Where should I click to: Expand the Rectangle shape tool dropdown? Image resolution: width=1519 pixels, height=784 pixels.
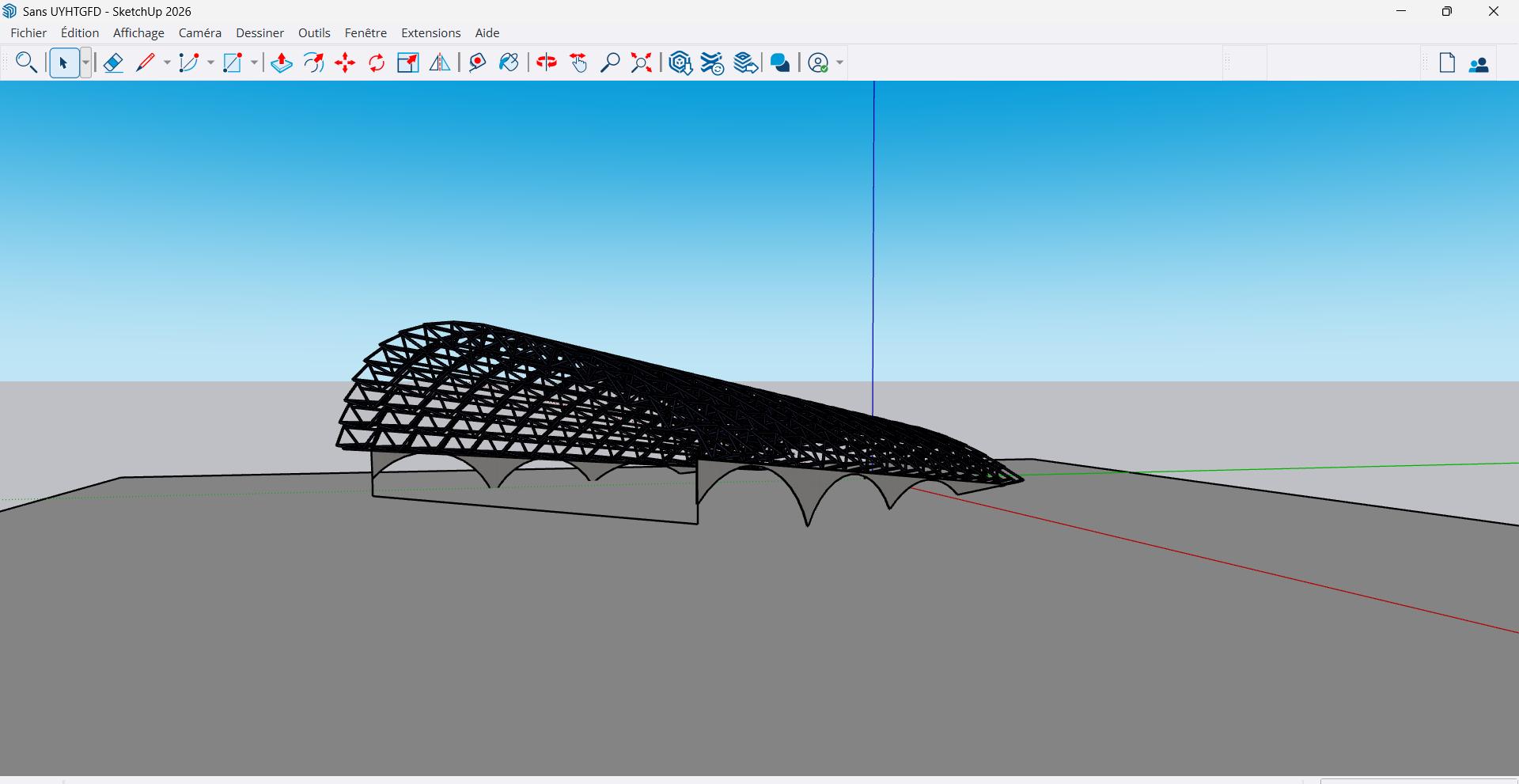pos(254,63)
